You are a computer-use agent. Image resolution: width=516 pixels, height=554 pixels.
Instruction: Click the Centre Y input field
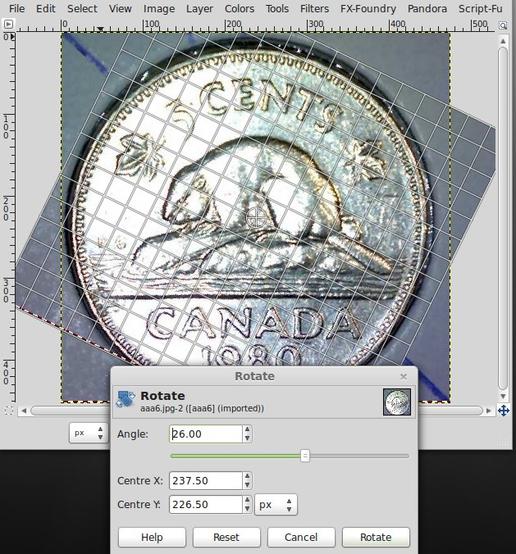tap(206, 504)
